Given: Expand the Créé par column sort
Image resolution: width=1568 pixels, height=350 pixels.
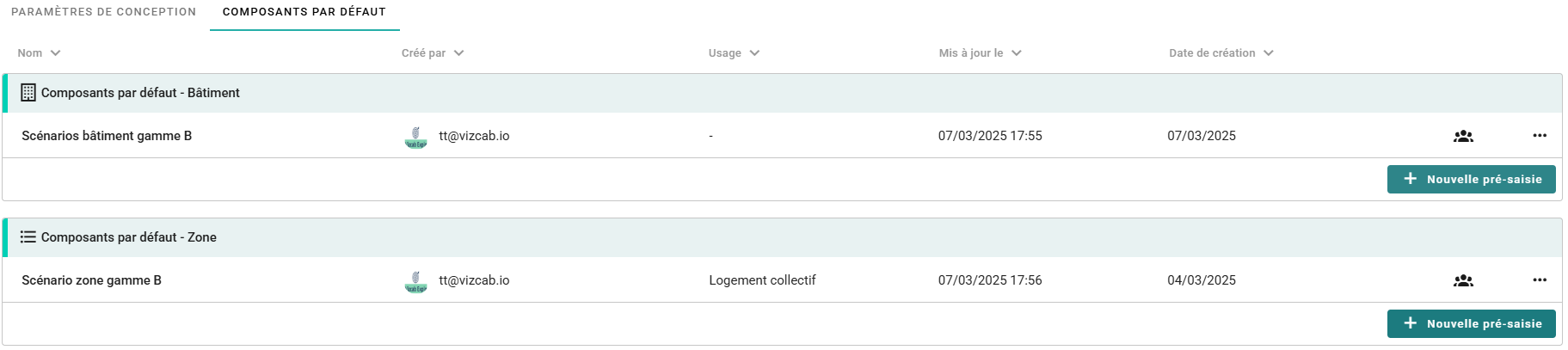Looking at the screenshot, I should tap(459, 53).
